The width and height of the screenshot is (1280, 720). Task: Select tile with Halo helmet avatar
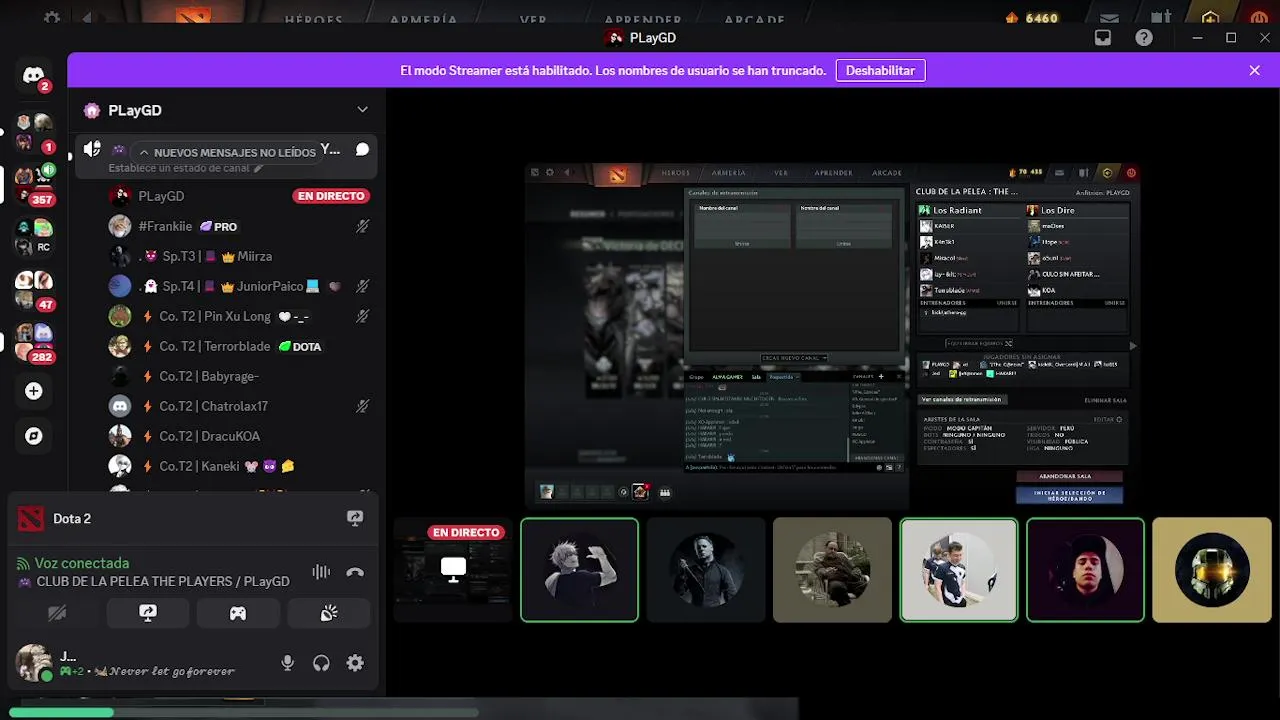(1211, 570)
